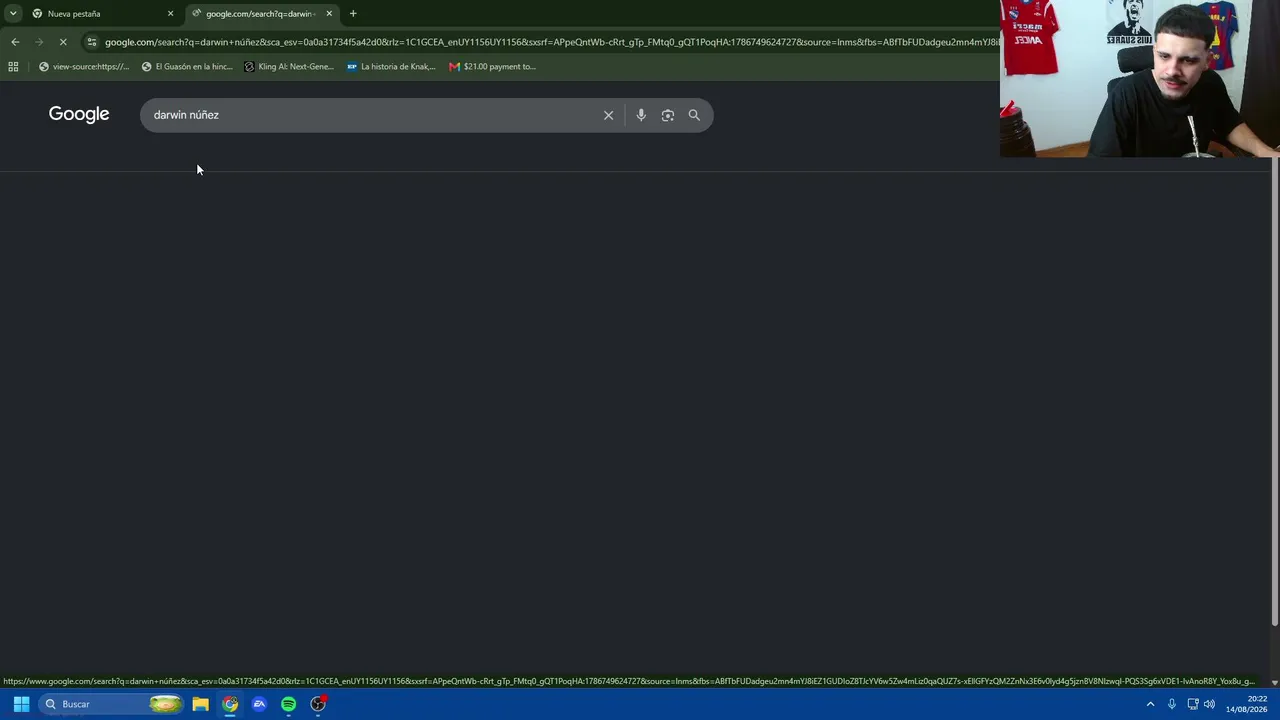The height and width of the screenshot is (720, 1280).
Task: Close the google.com/search tab
Action: click(329, 14)
